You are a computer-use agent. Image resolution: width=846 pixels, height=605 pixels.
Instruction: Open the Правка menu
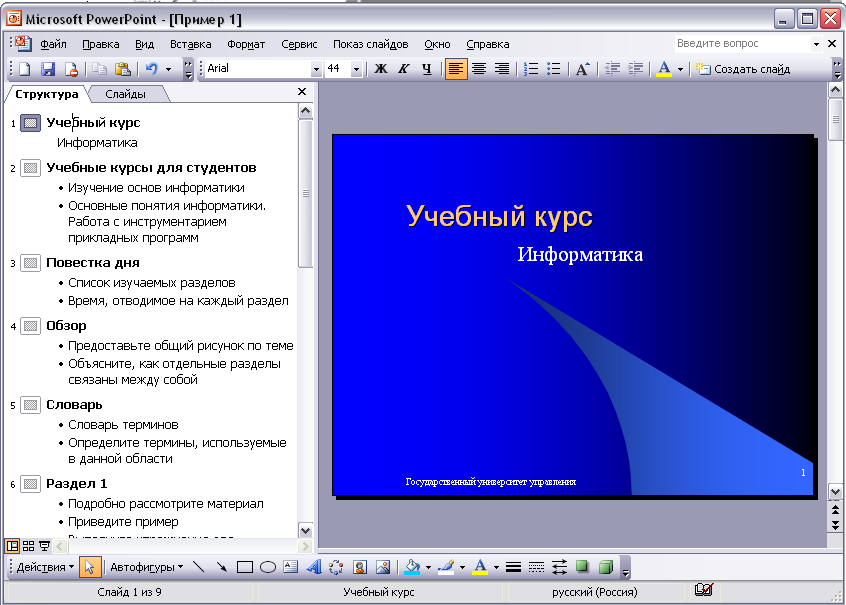pyautogui.click(x=100, y=44)
